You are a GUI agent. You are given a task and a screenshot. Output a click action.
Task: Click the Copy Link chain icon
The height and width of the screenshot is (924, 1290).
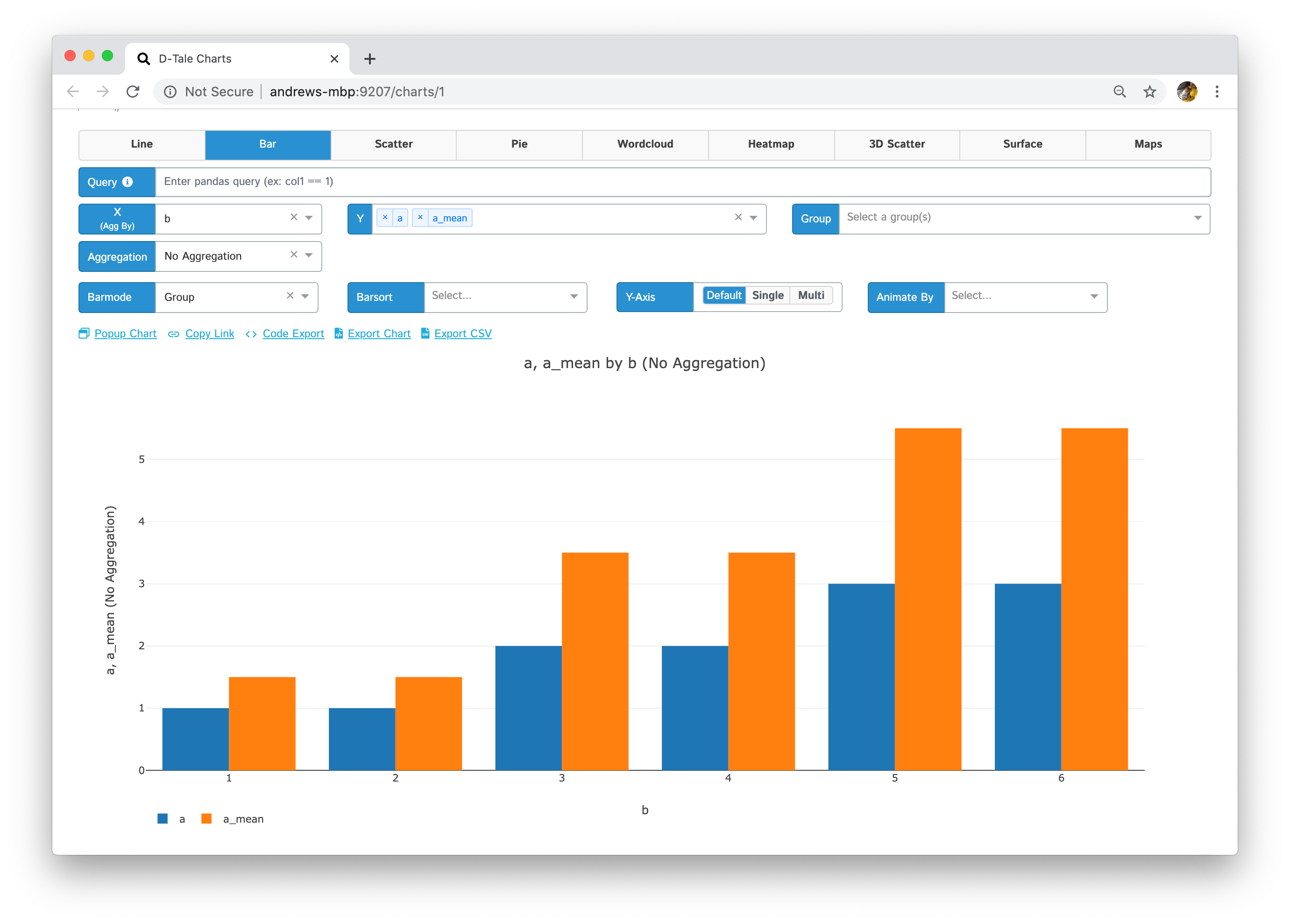pyautogui.click(x=173, y=334)
